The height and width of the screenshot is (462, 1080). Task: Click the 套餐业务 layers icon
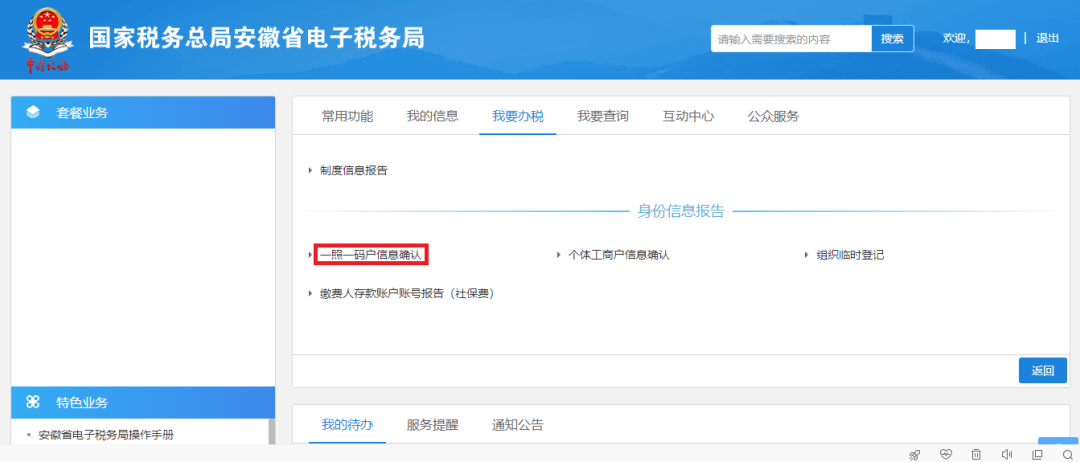33,112
